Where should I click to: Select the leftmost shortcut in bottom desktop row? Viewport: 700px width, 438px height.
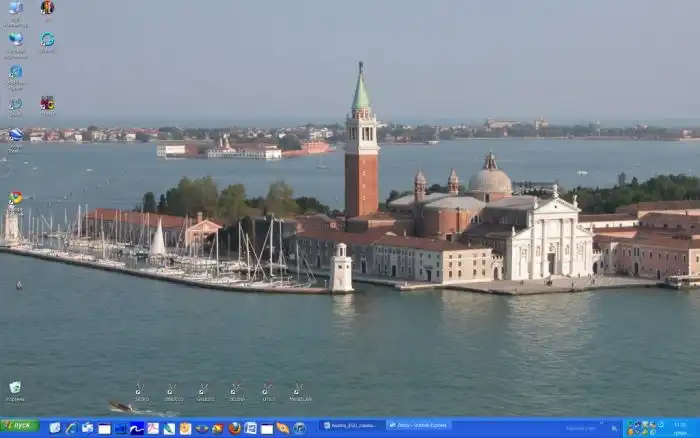[x=141, y=390]
